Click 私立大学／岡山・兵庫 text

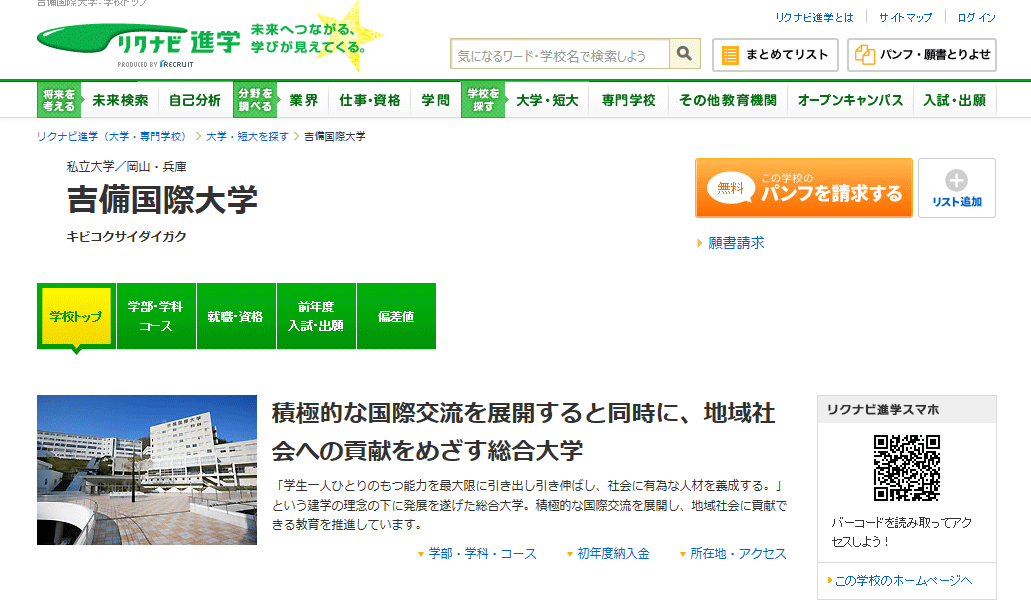click(126, 167)
